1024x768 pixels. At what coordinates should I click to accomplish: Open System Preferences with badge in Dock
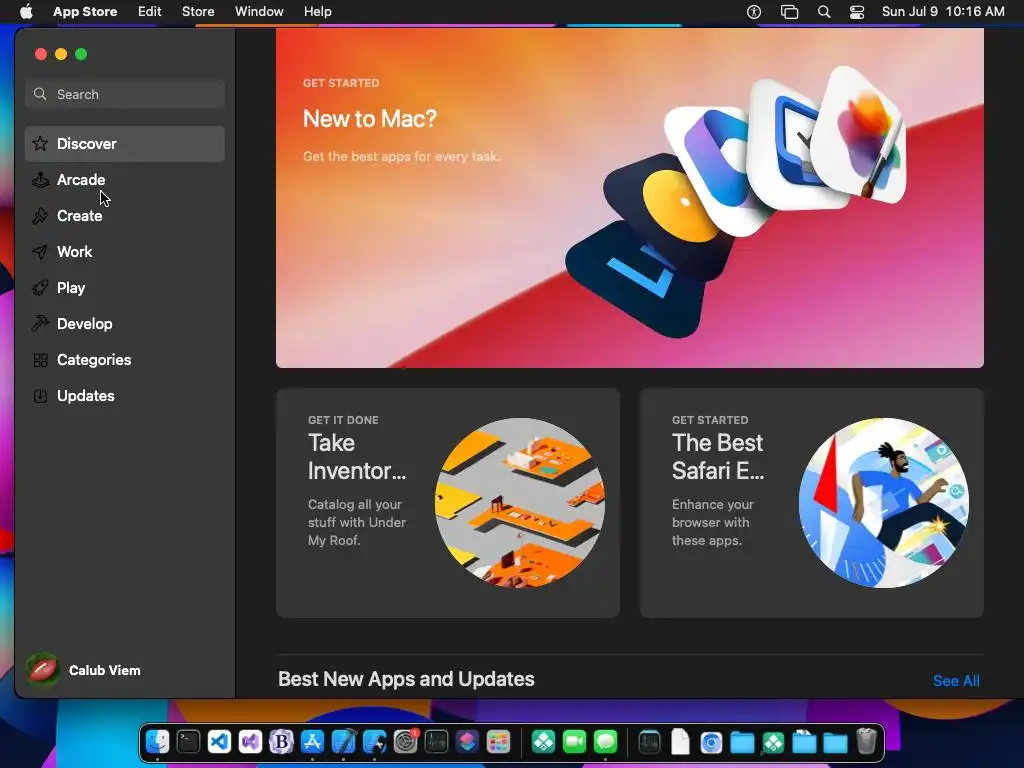[406, 742]
